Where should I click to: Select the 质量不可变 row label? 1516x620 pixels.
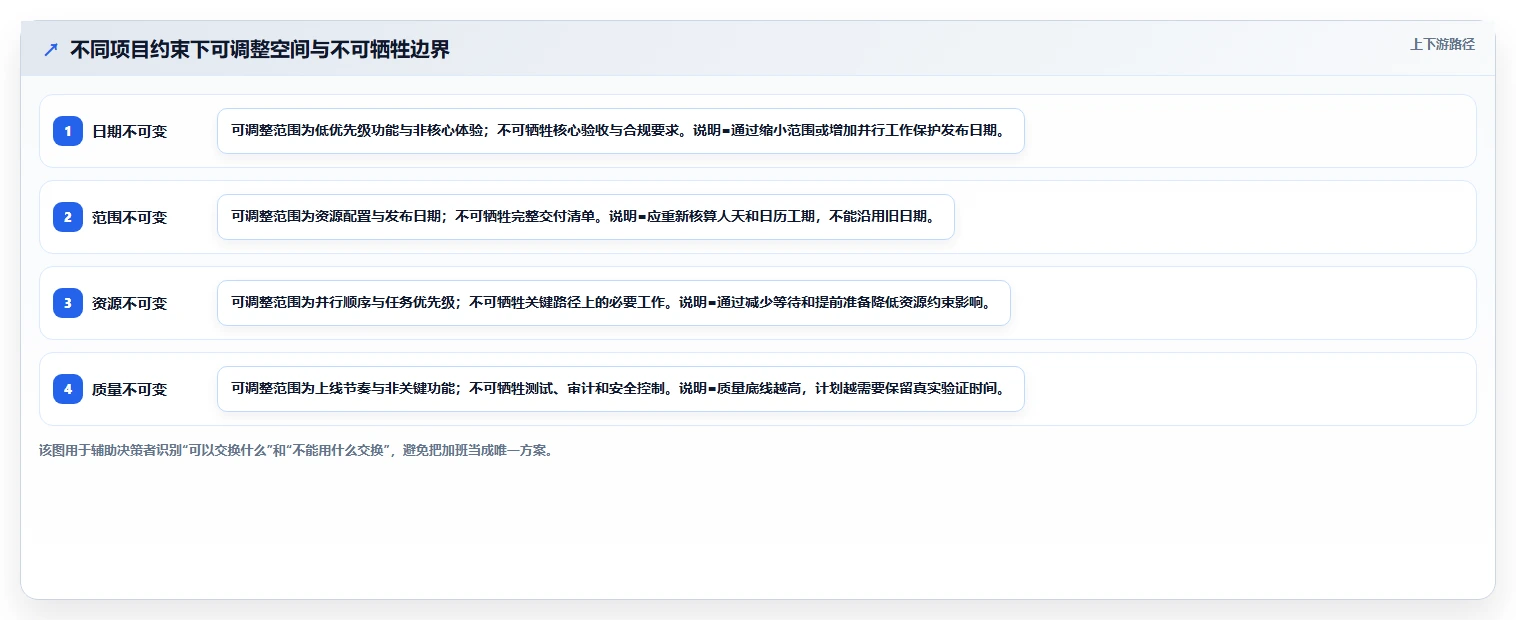[x=130, y=389]
